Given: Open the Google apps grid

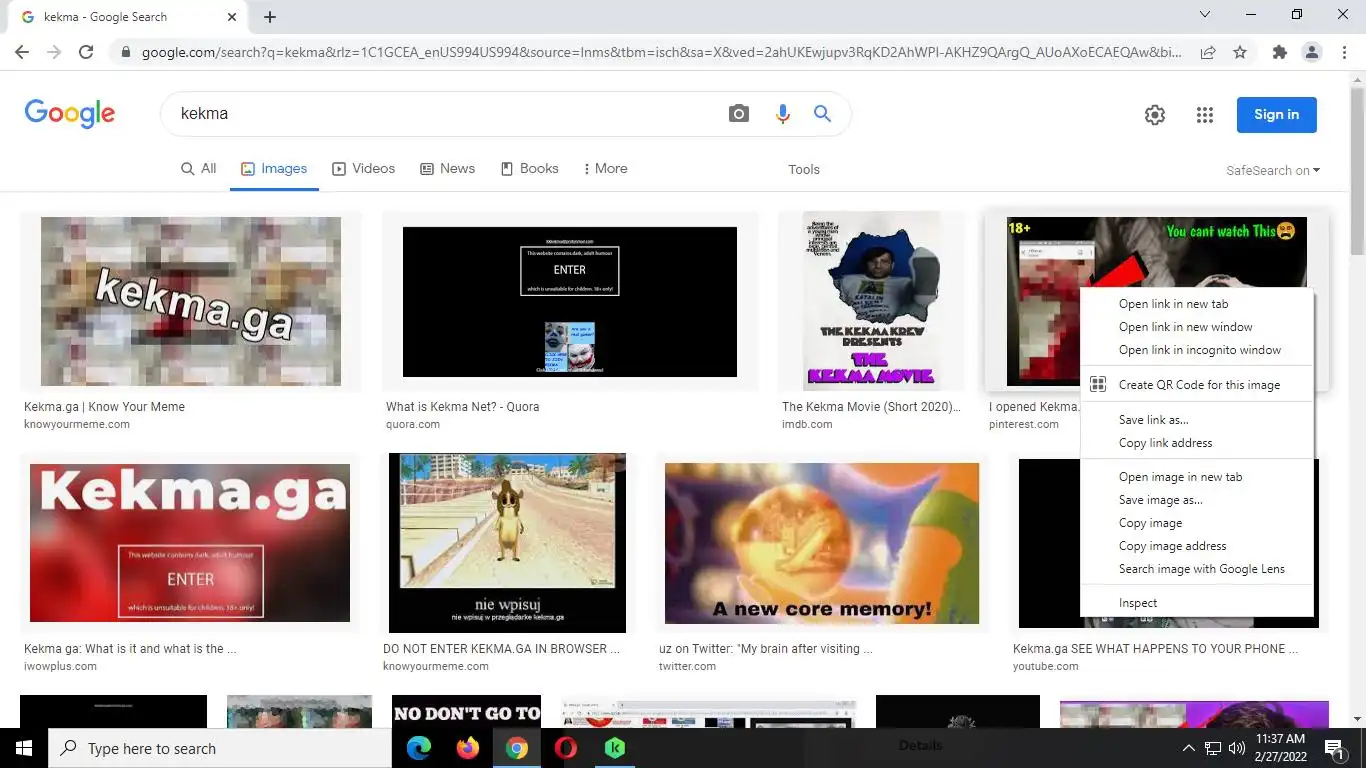Looking at the screenshot, I should (1205, 115).
